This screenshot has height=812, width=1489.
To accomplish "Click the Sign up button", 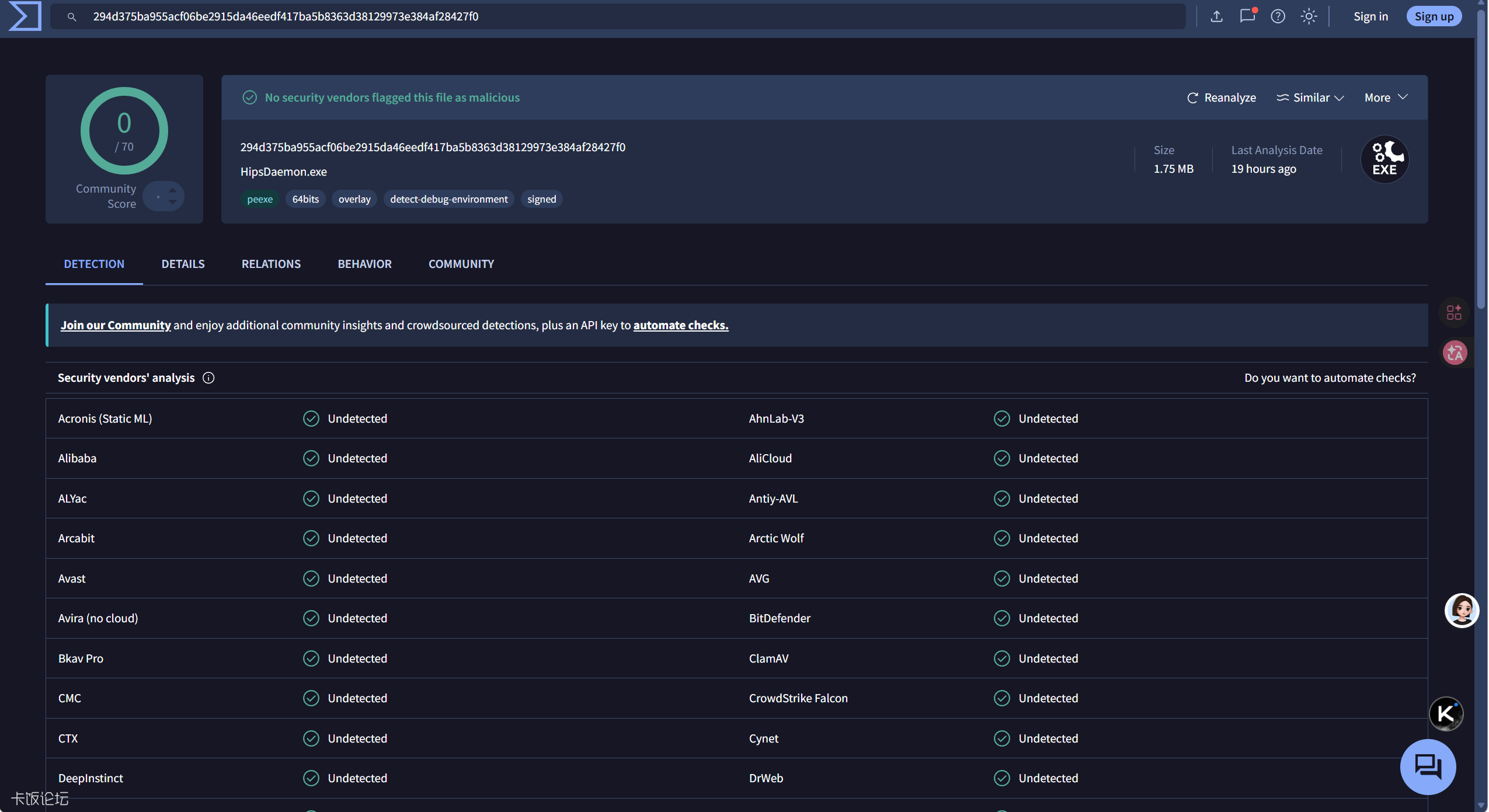I will point(1434,16).
